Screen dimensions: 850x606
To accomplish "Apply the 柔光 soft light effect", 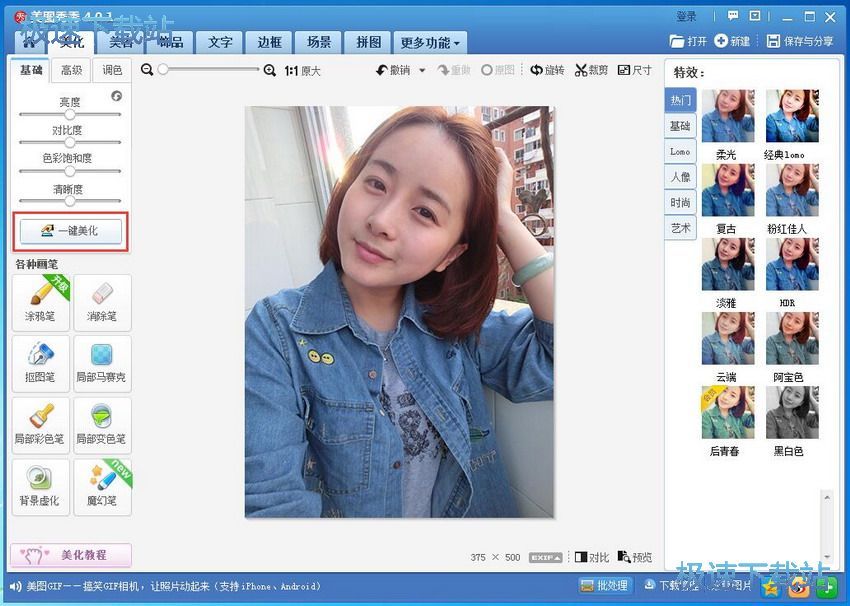I will pos(728,116).
